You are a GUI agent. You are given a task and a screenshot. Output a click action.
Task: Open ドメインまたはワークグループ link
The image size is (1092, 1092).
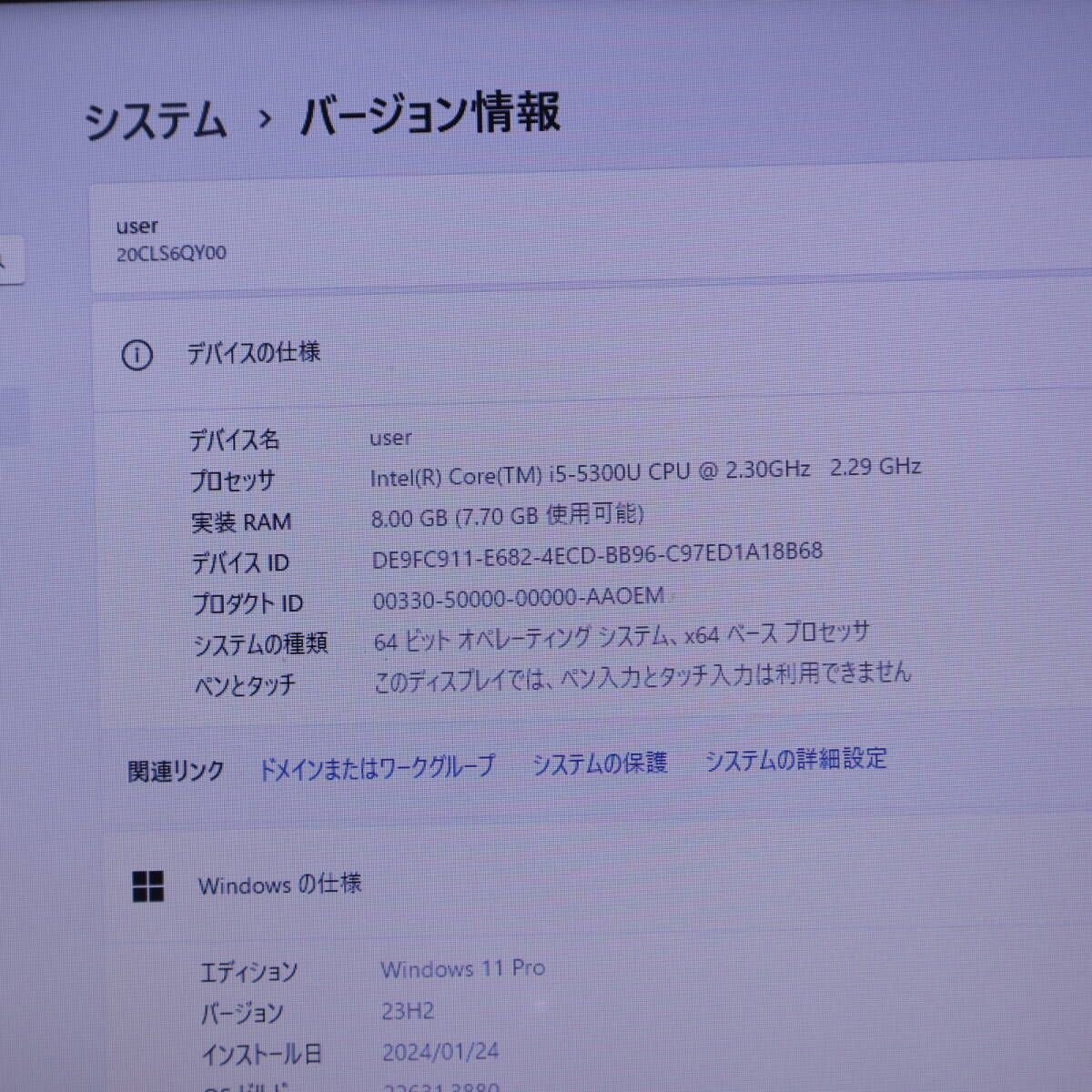pyautogui.click(x=377, y=767)
